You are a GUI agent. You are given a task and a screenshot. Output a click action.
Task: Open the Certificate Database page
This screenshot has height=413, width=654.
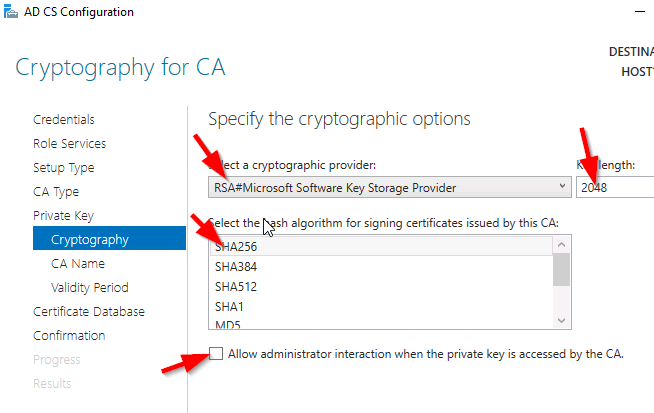(x=89, y=312)
